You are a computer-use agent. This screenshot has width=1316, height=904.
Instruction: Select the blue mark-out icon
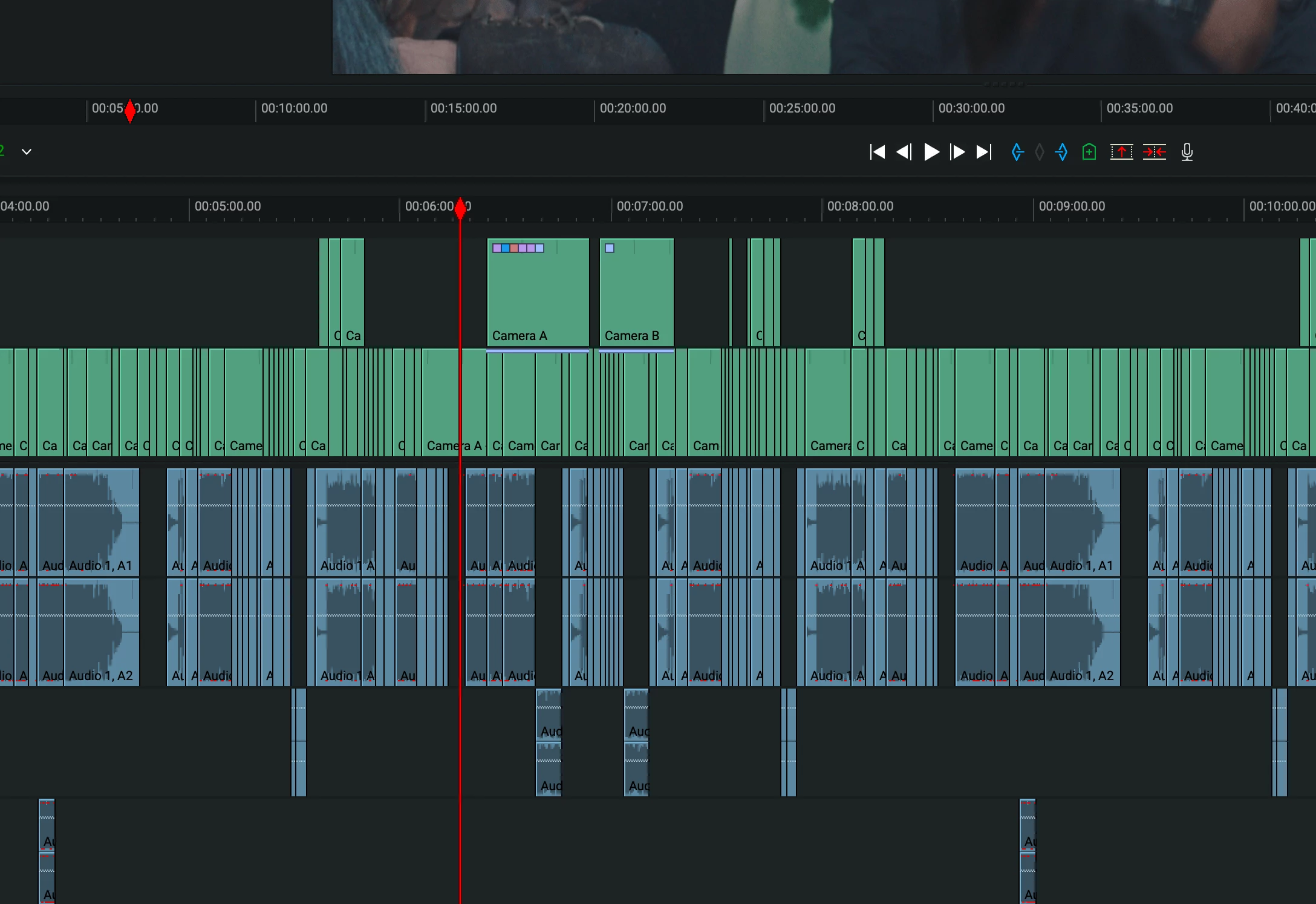click(1061, 152)
